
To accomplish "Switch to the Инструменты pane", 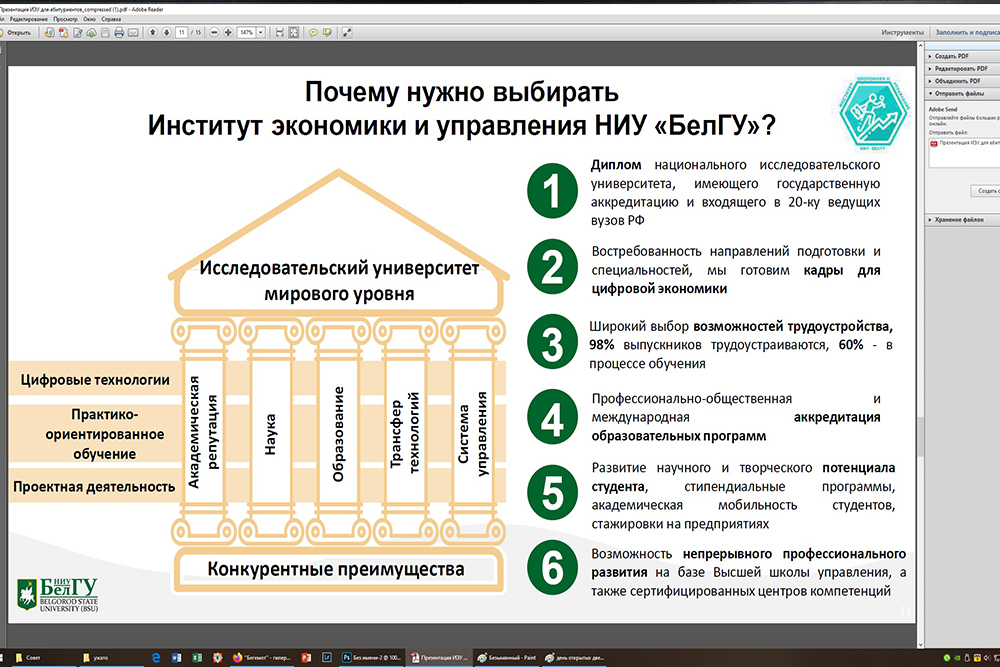I will 902,32.
